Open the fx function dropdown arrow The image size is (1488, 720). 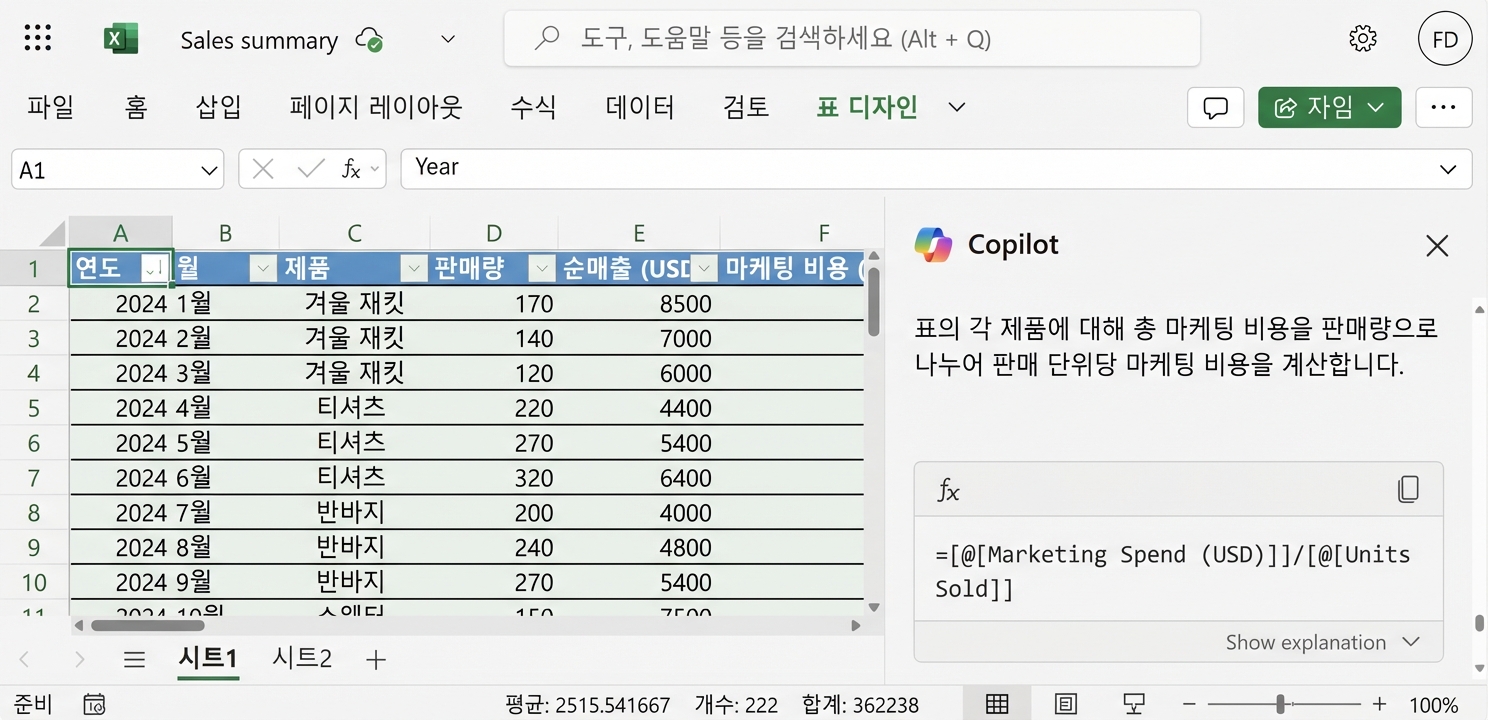(376, 170)
